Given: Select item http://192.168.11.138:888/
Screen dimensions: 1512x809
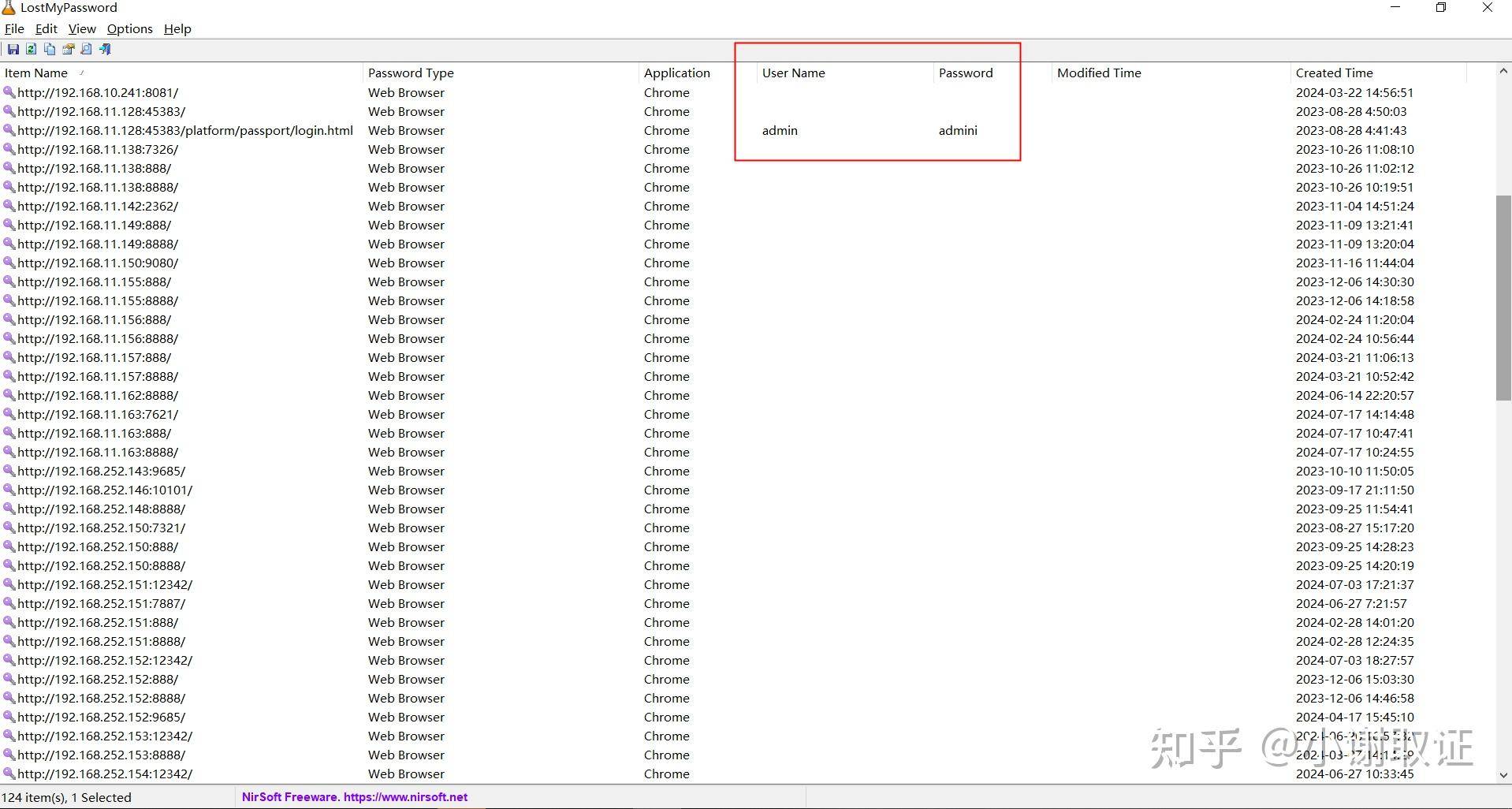Looking at the screenshot, I should [95, 168].
